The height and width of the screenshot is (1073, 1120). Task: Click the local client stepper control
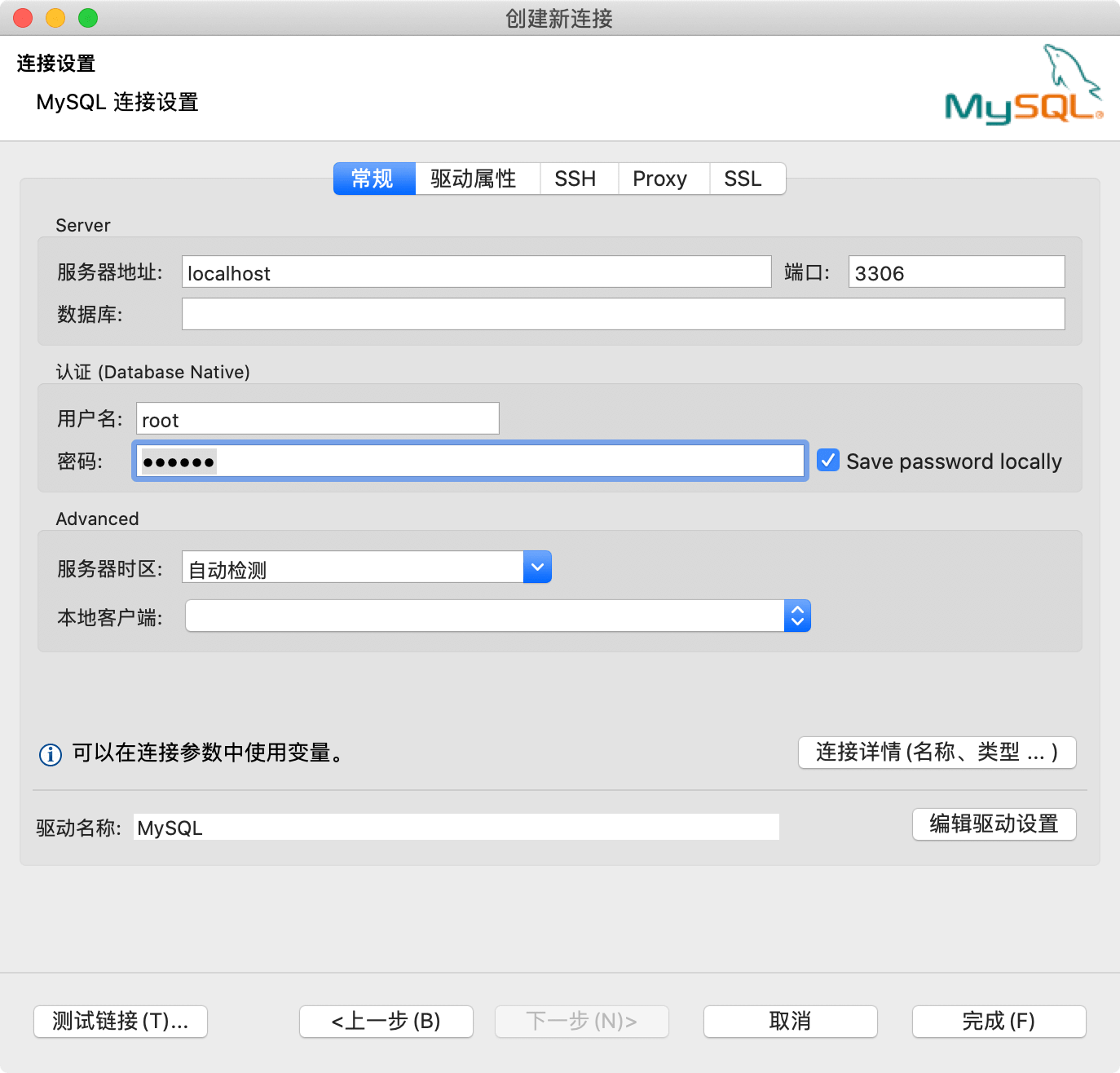[796, 616]
